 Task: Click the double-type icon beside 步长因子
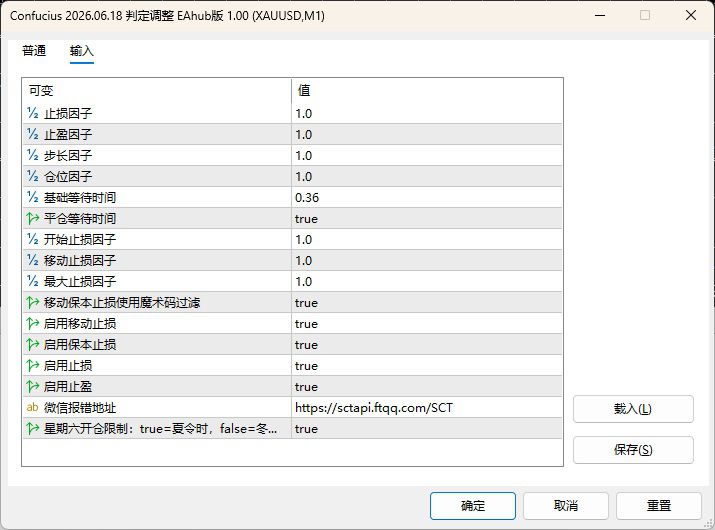pos(32,155)
